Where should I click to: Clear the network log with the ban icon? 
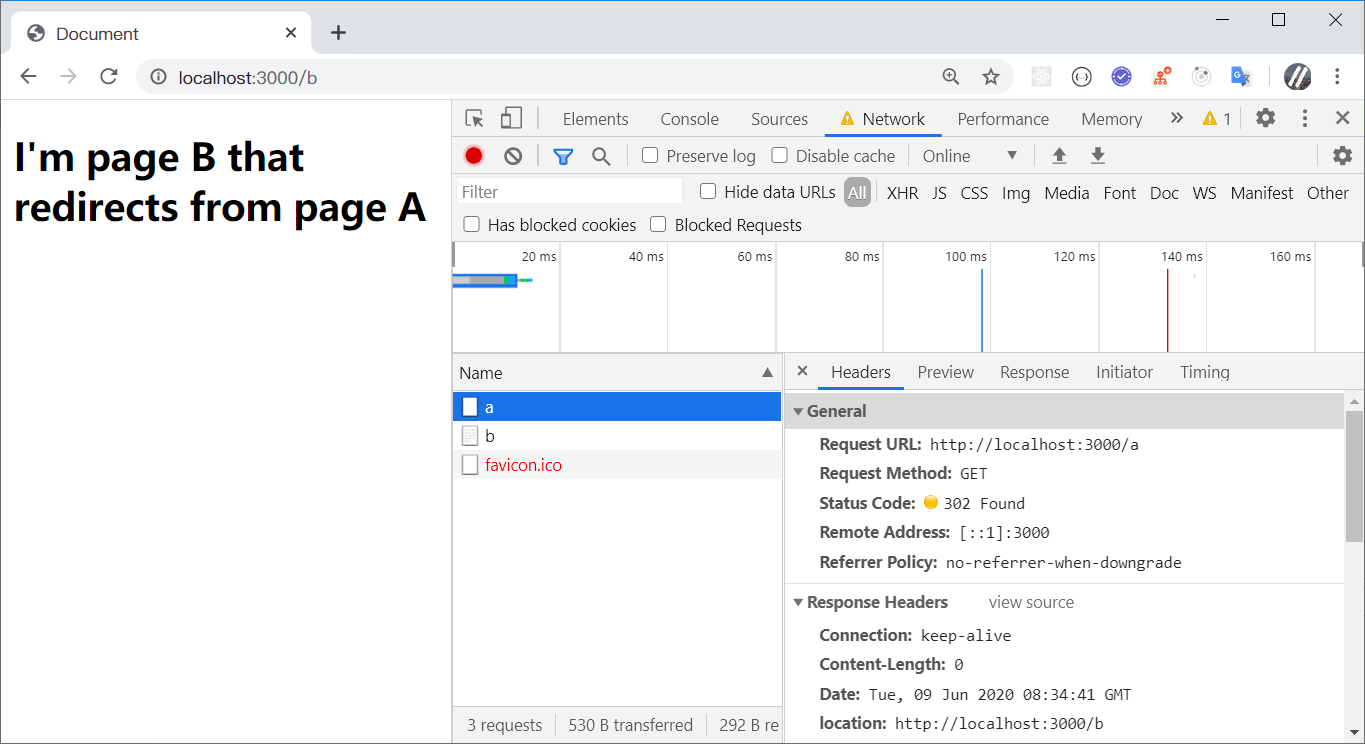click(x=513, y=156)
